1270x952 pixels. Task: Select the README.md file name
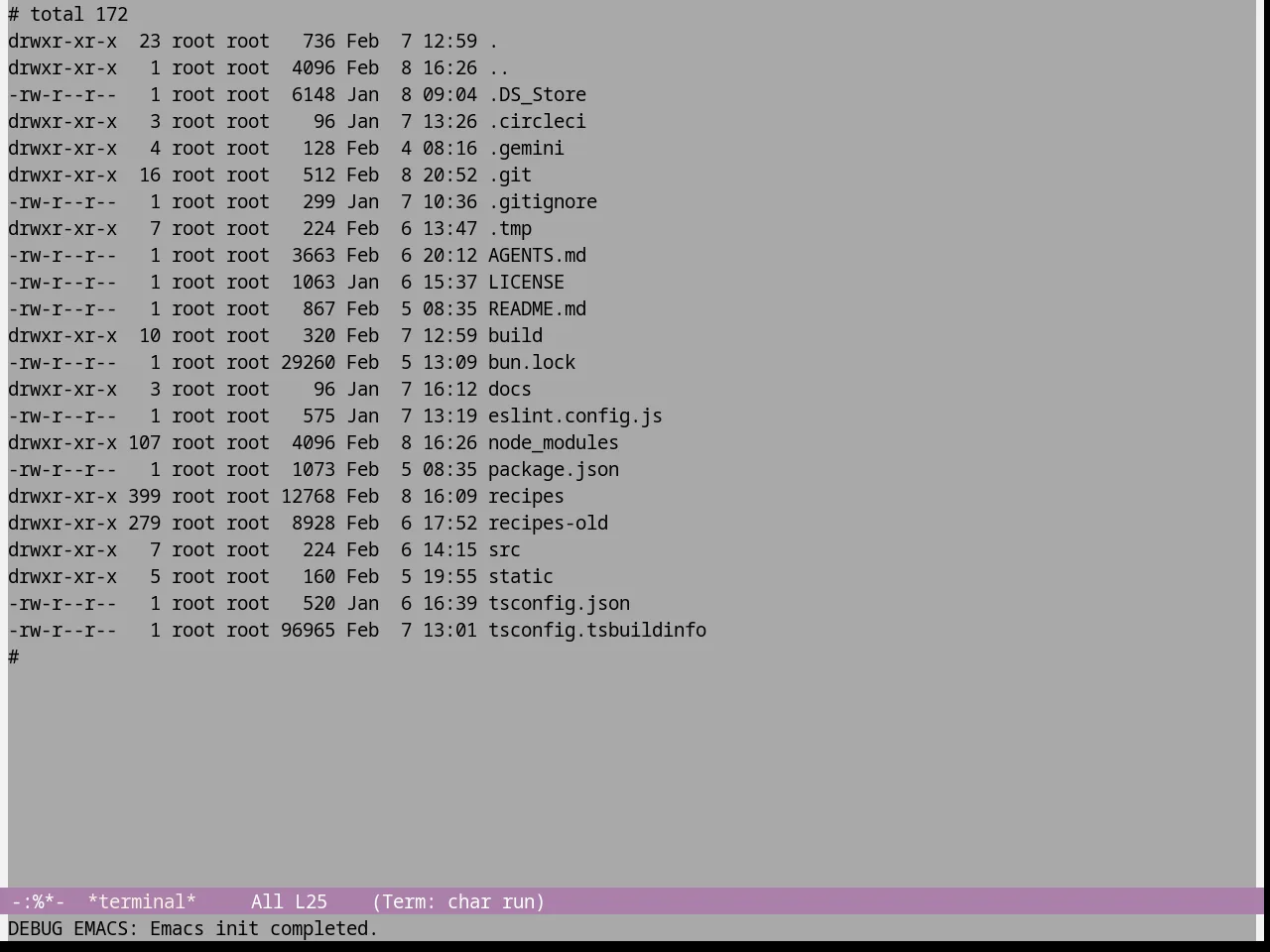pos(537,308)
